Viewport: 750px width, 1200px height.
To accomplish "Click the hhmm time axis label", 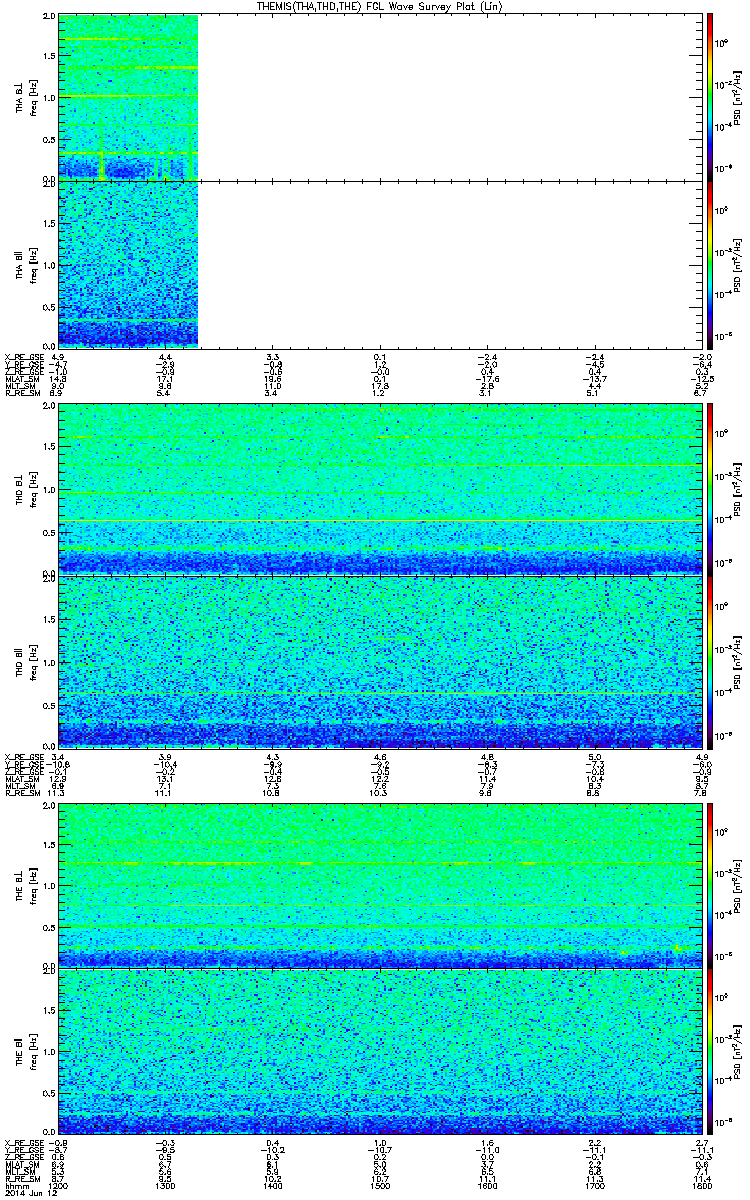I will pos(16,1185).
